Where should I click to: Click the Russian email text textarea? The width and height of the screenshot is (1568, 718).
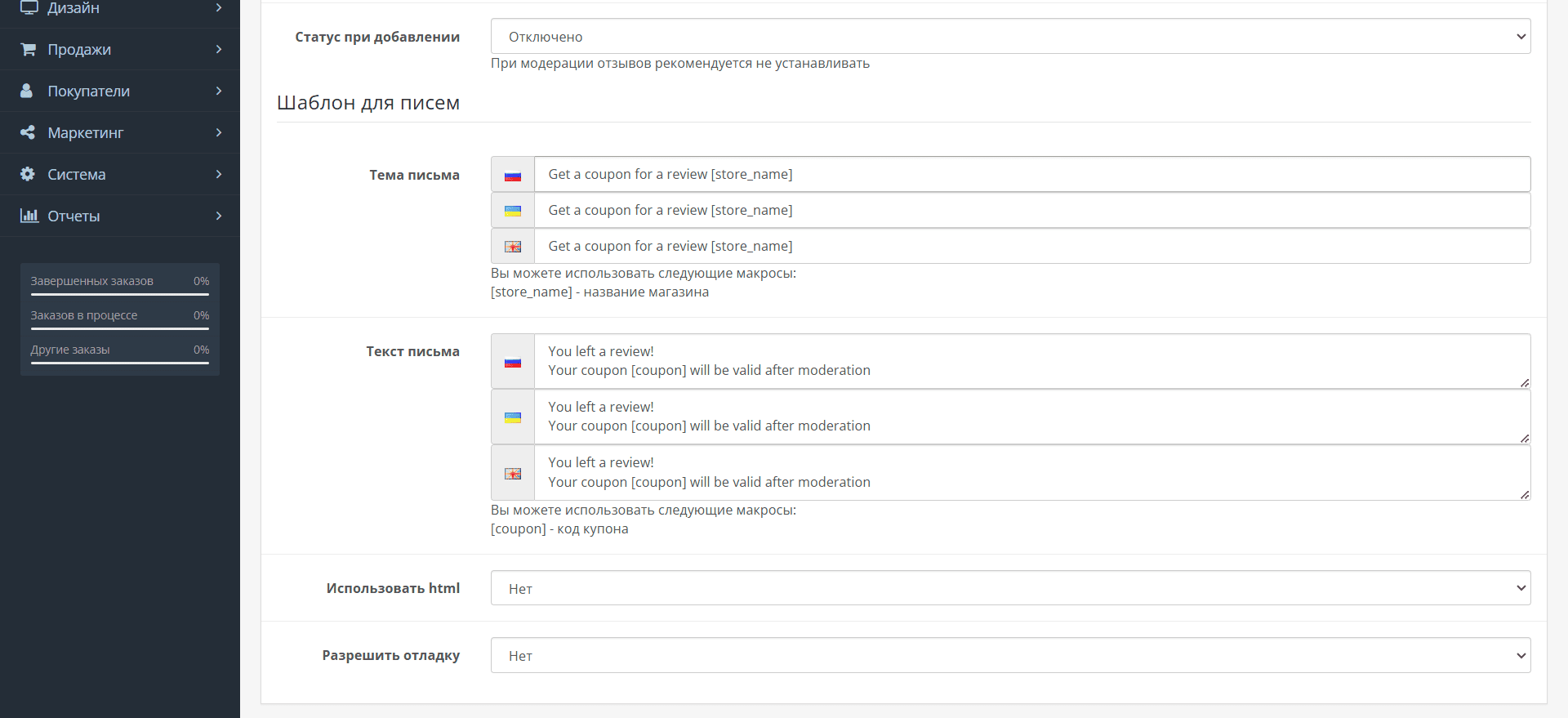1032,361
